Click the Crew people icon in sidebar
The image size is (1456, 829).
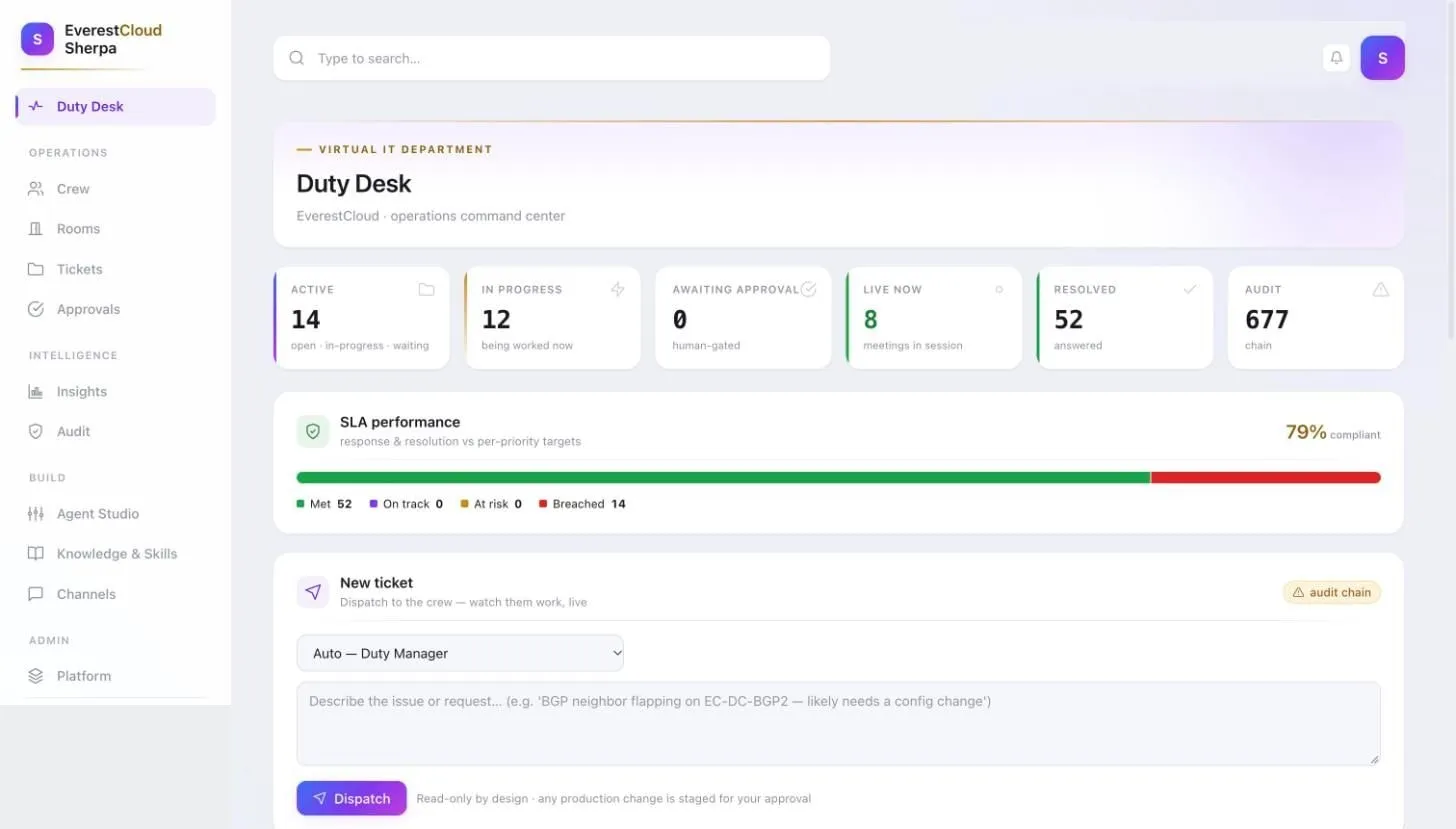[x=36, y=189]
